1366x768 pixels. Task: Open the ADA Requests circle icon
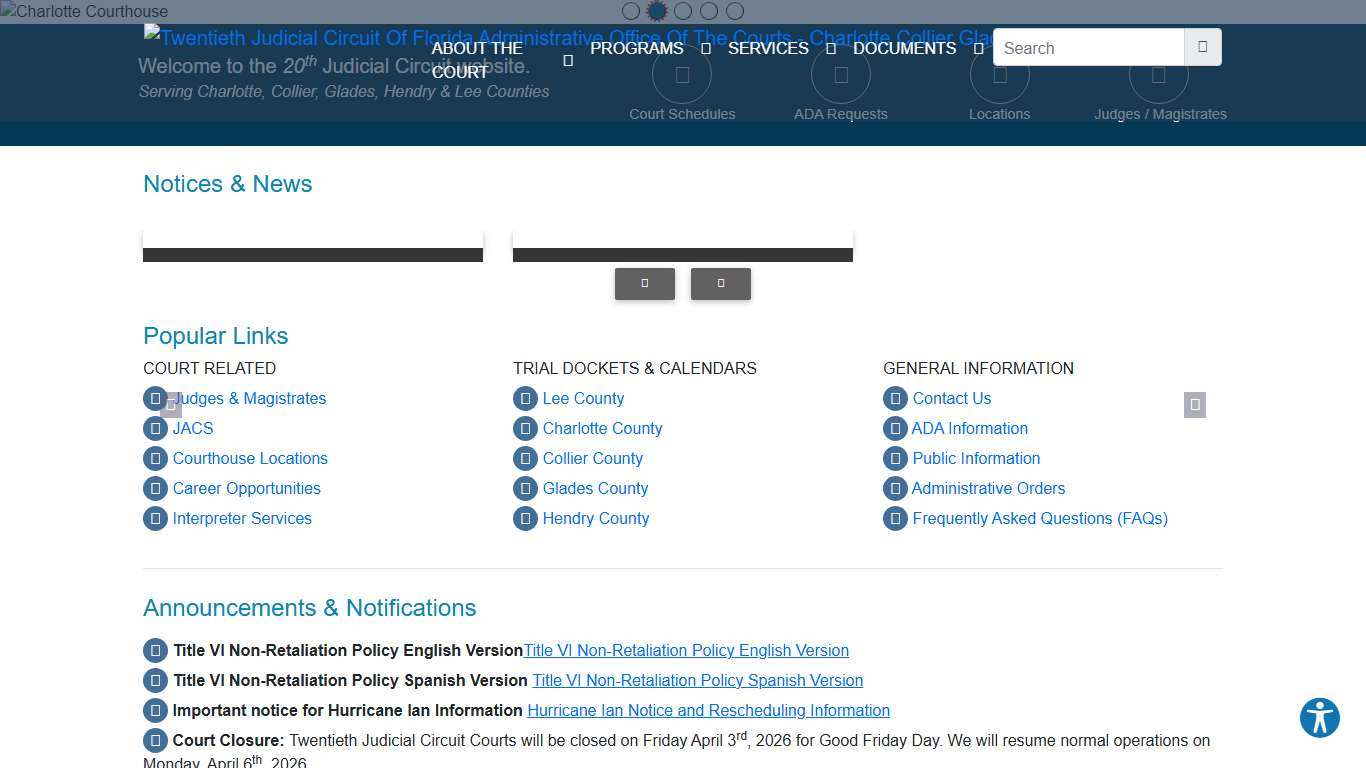(840, 75)
